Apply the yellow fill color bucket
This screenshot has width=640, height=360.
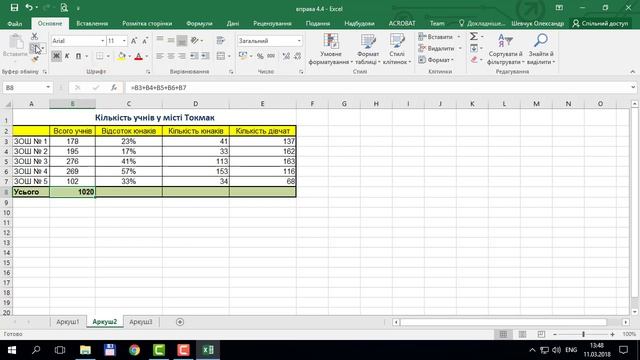[x=121, y=56]
